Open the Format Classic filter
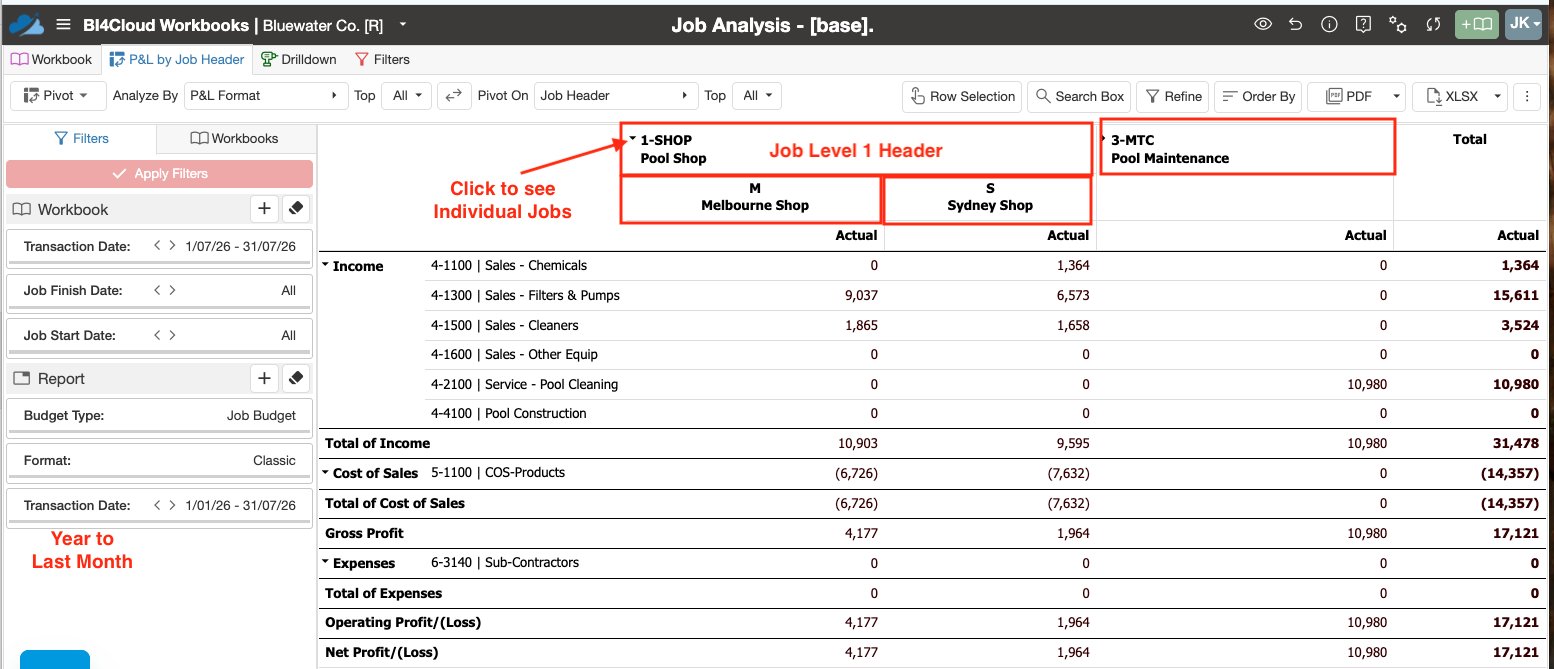Screen dimensions: 1554x669 pyautogui.click(x=160, y=461)
